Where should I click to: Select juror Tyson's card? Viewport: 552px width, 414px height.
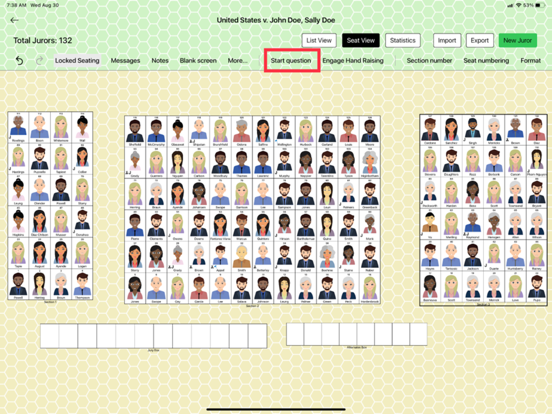pyautogui.click(x=348, y=163)
